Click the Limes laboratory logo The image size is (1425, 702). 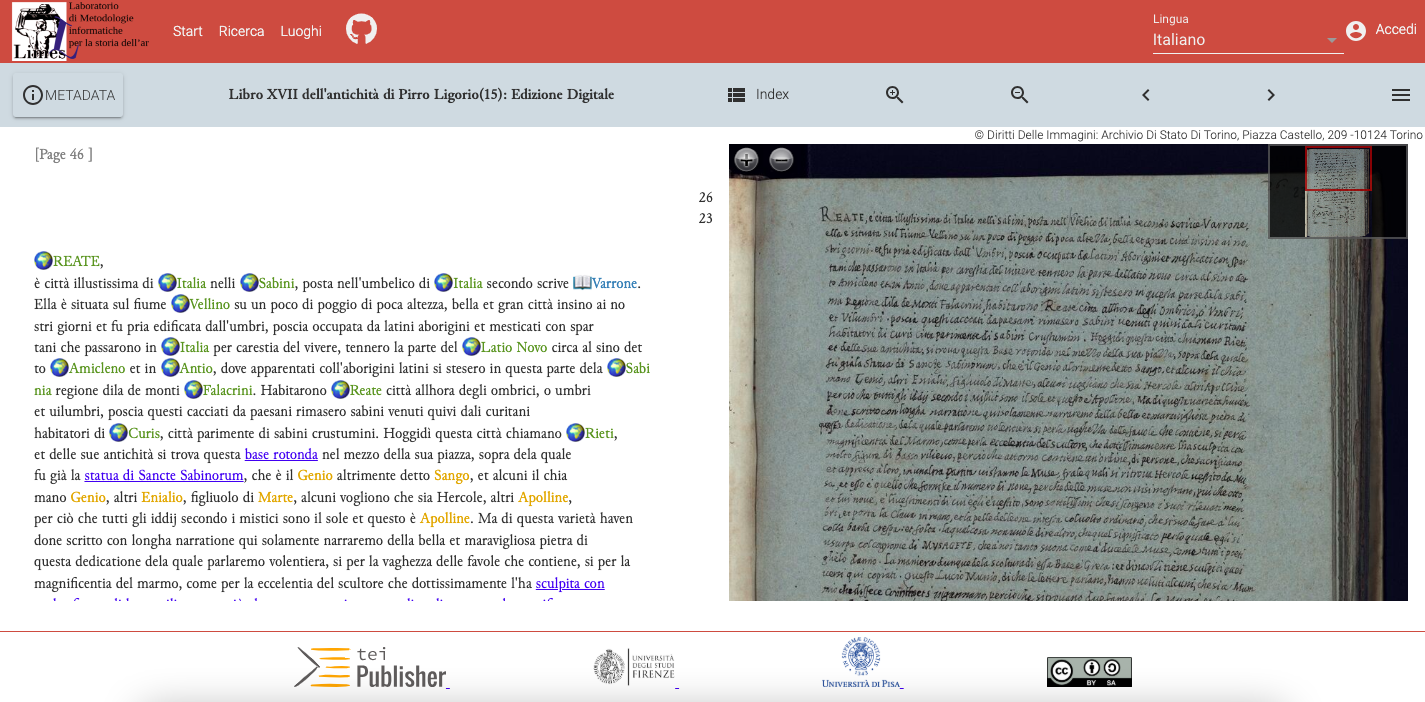(x=40, y=32)
